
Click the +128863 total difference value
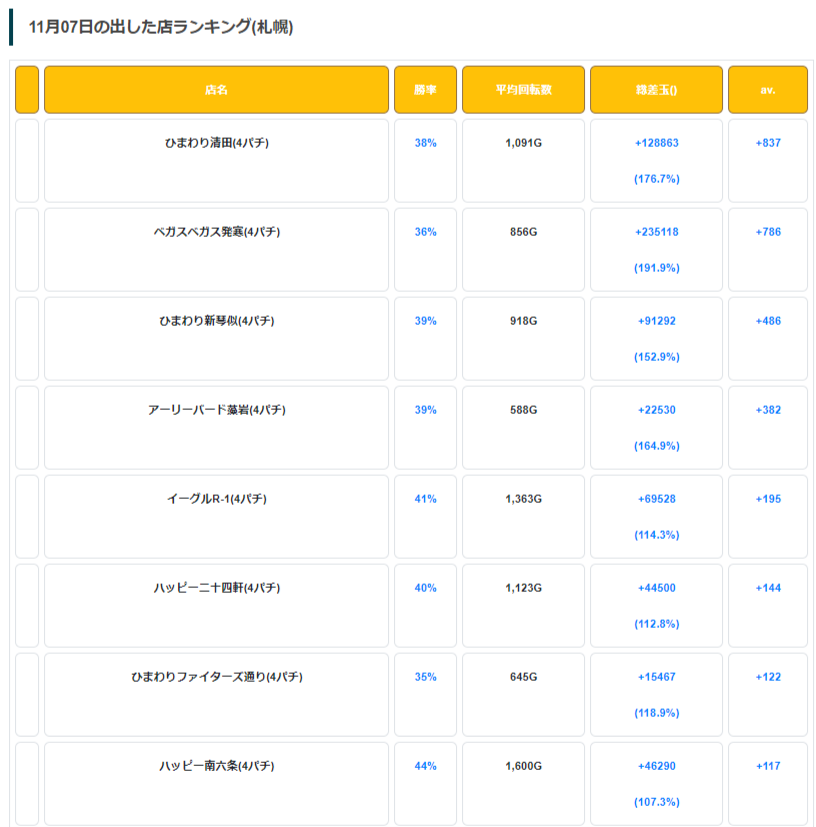pyautogui.click(x=657, y=143)
